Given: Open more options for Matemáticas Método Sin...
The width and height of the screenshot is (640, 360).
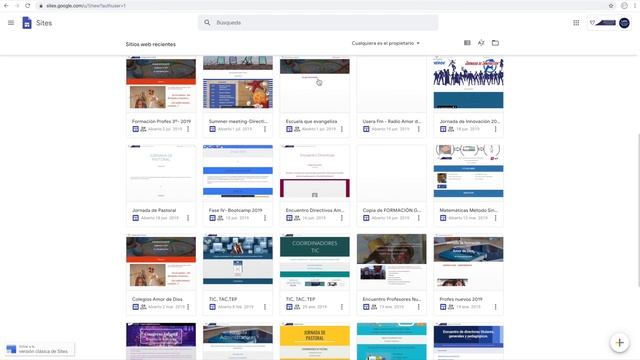Looking at the screenshot, I should click(x=496, y=218).
